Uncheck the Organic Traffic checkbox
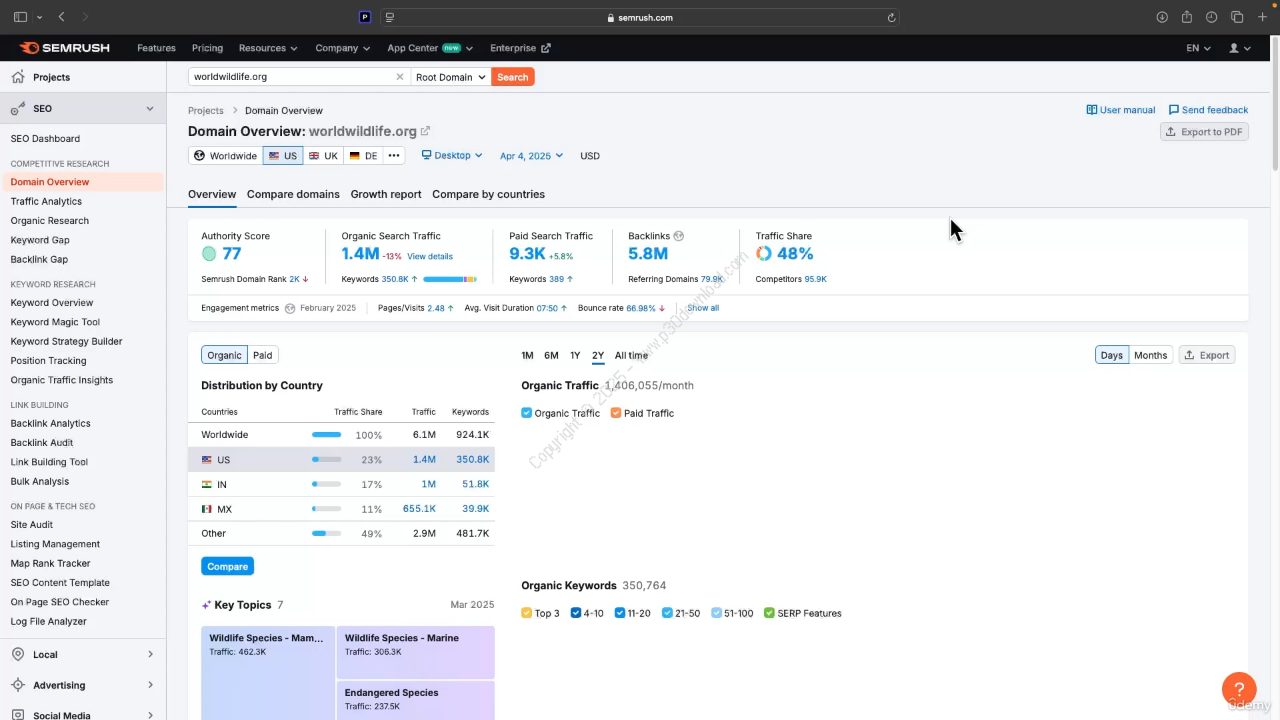The width and height of the screenshot is (1280, 720). [x=527, y=413]
